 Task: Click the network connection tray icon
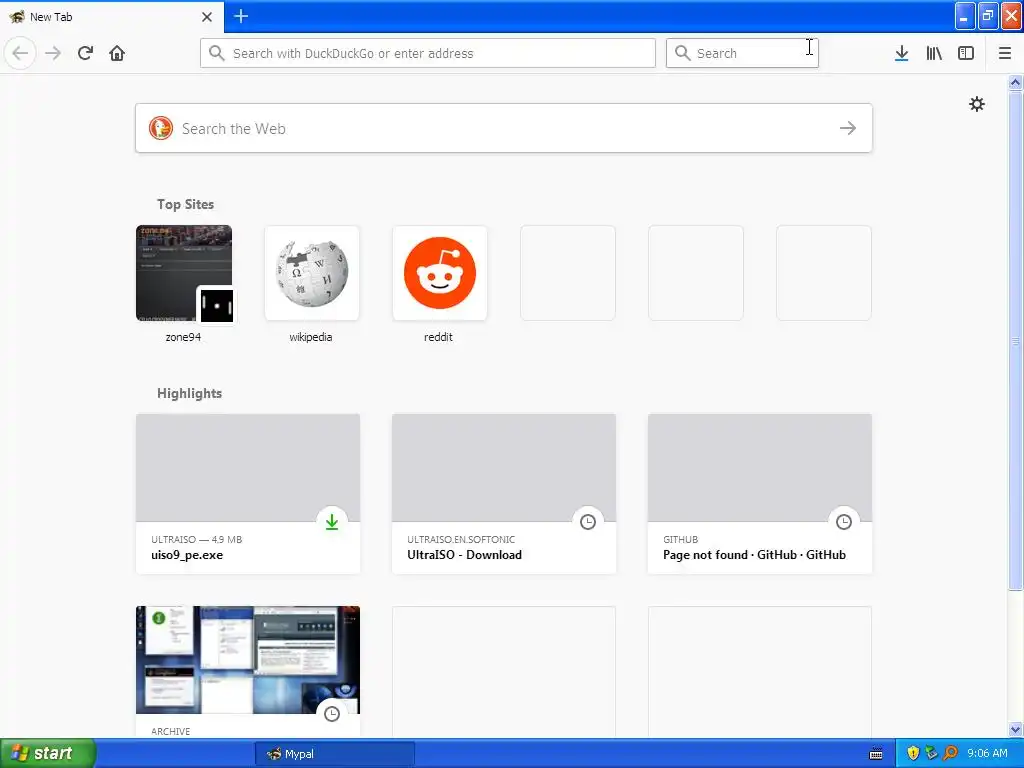(x=931, y=753)
